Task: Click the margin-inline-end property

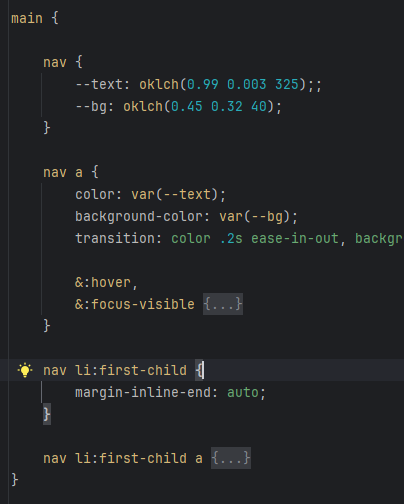Action: click(143, 392)
